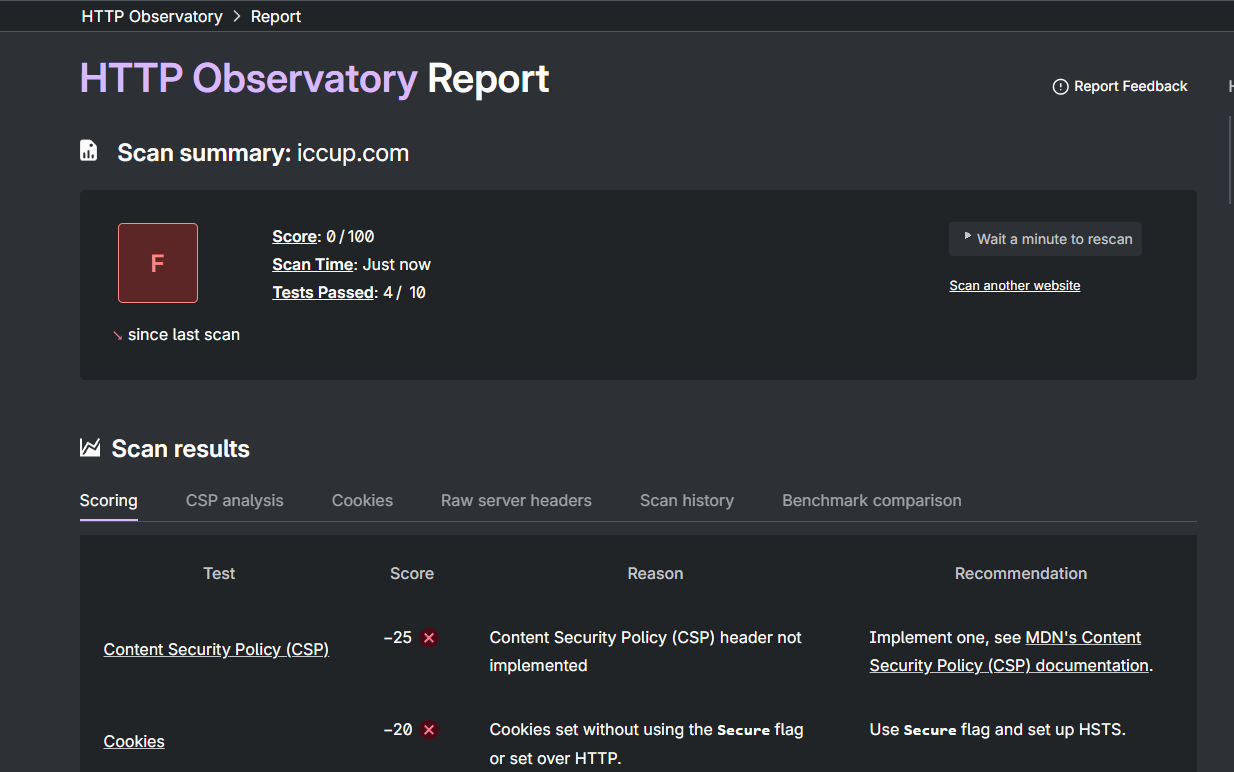
Task: Click the Scan results chart icon
Action: [x=90, y=447]
